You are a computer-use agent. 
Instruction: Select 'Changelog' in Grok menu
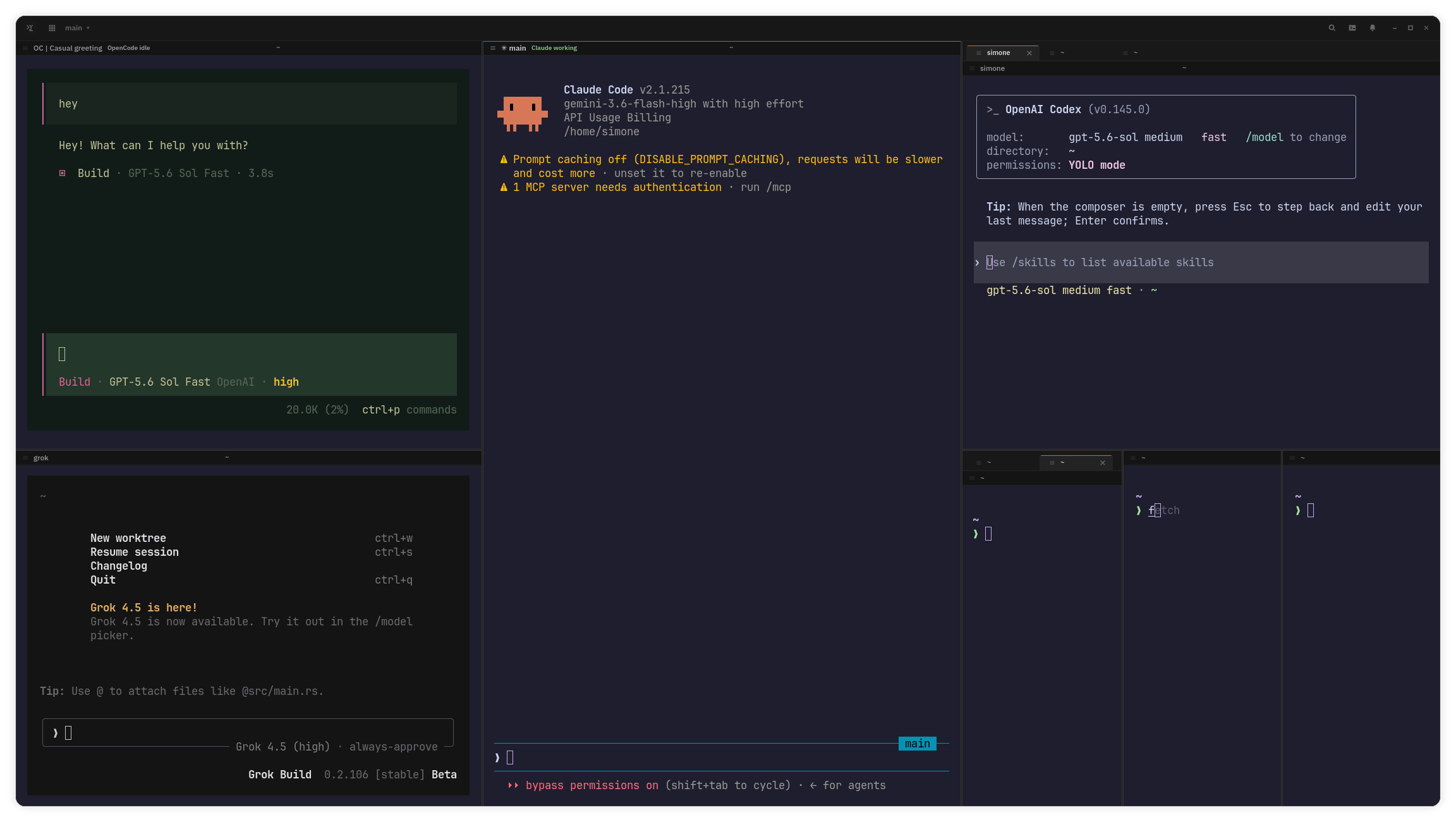(119, 566)
